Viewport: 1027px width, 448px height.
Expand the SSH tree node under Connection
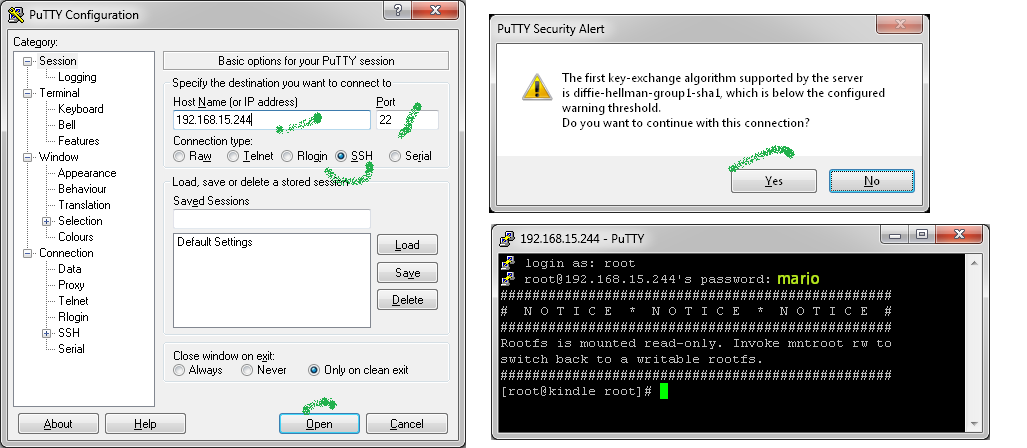(47, 333)
